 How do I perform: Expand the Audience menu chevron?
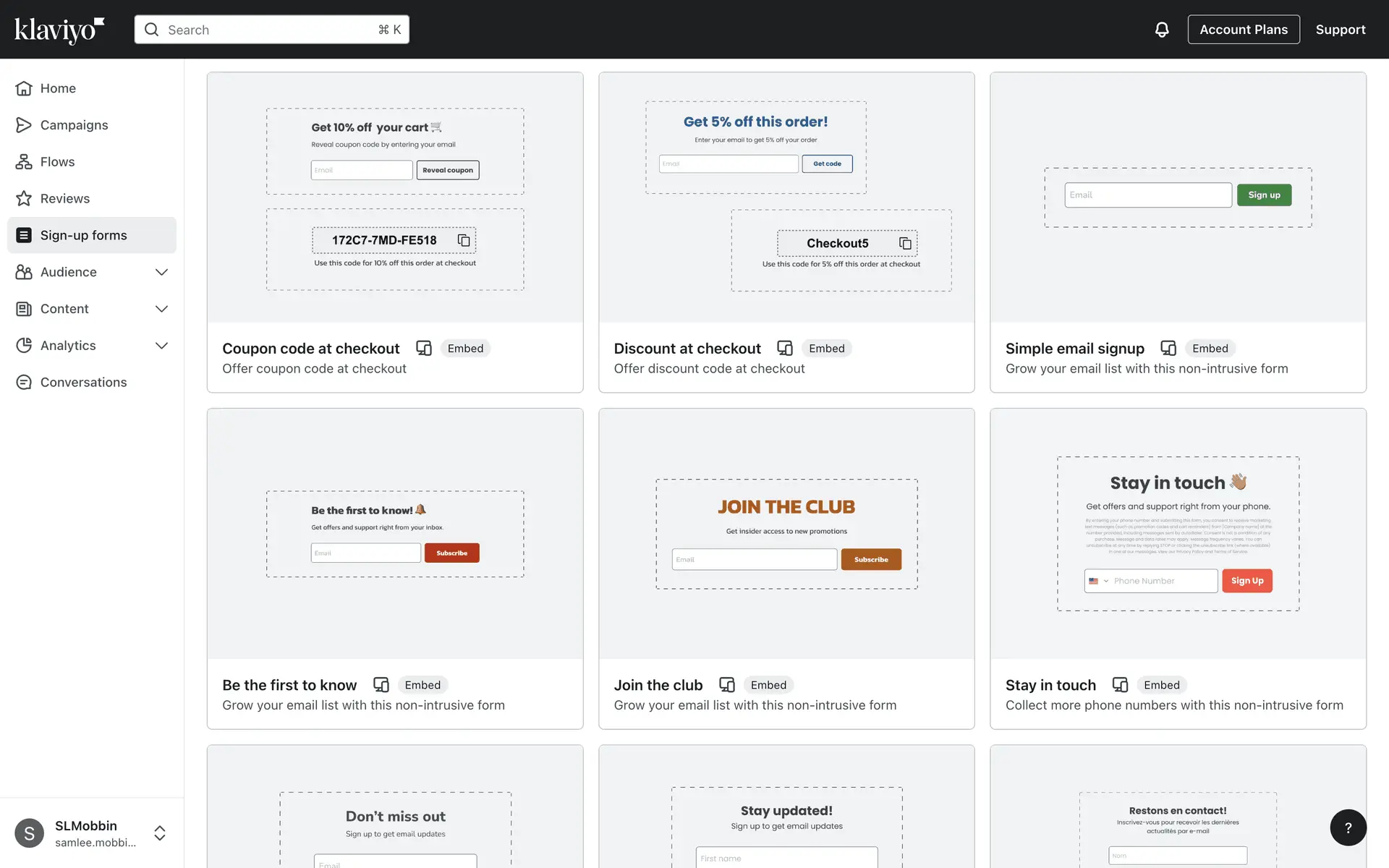161,272
